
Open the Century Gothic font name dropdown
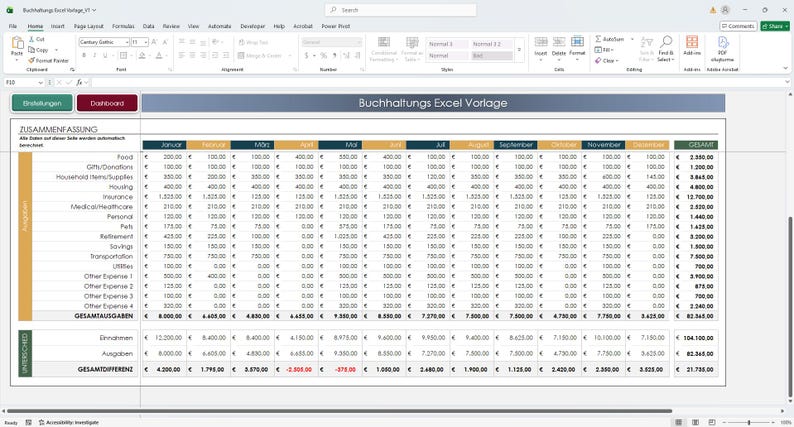pos(127,42)
